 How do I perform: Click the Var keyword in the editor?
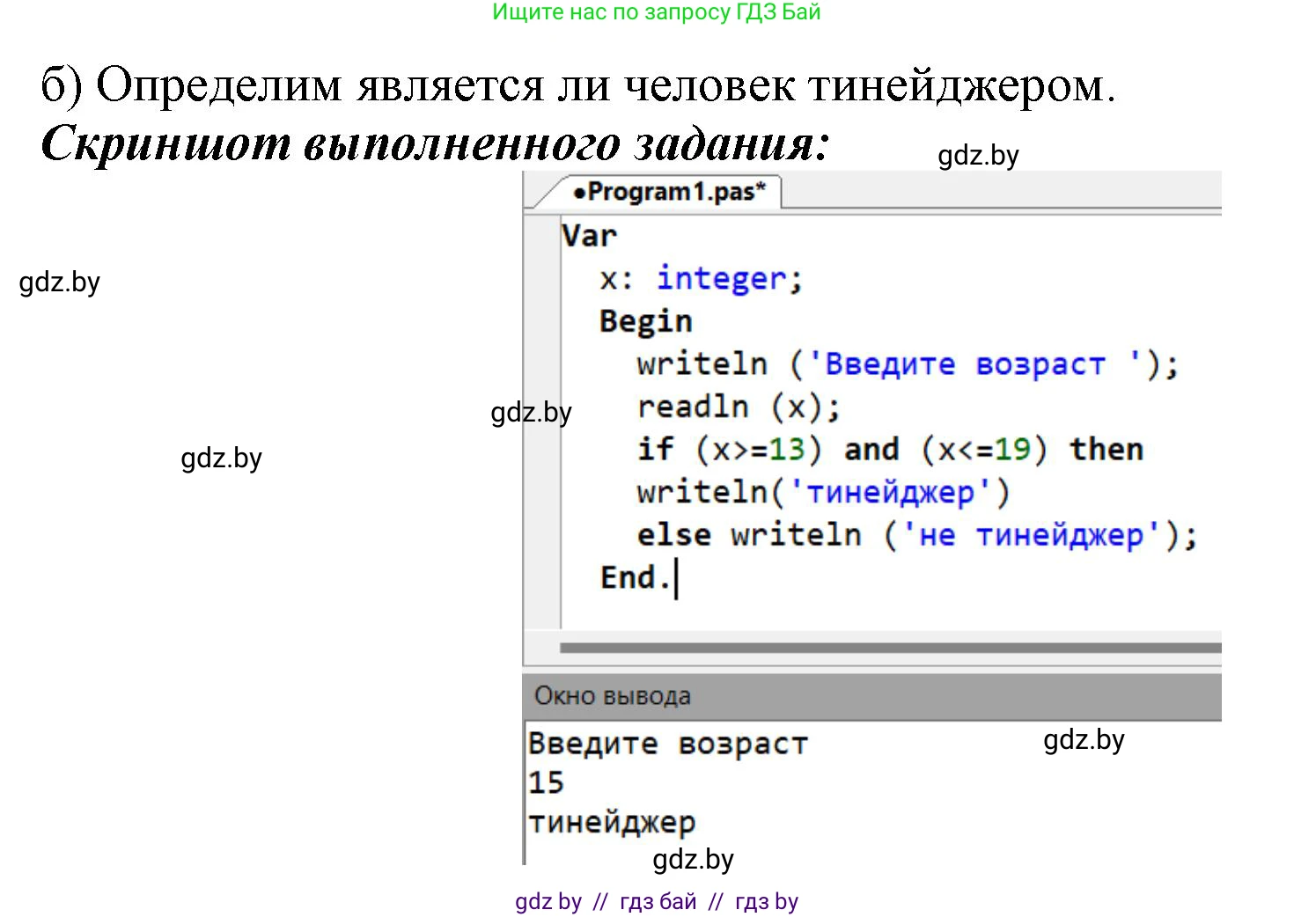[589, 236]
